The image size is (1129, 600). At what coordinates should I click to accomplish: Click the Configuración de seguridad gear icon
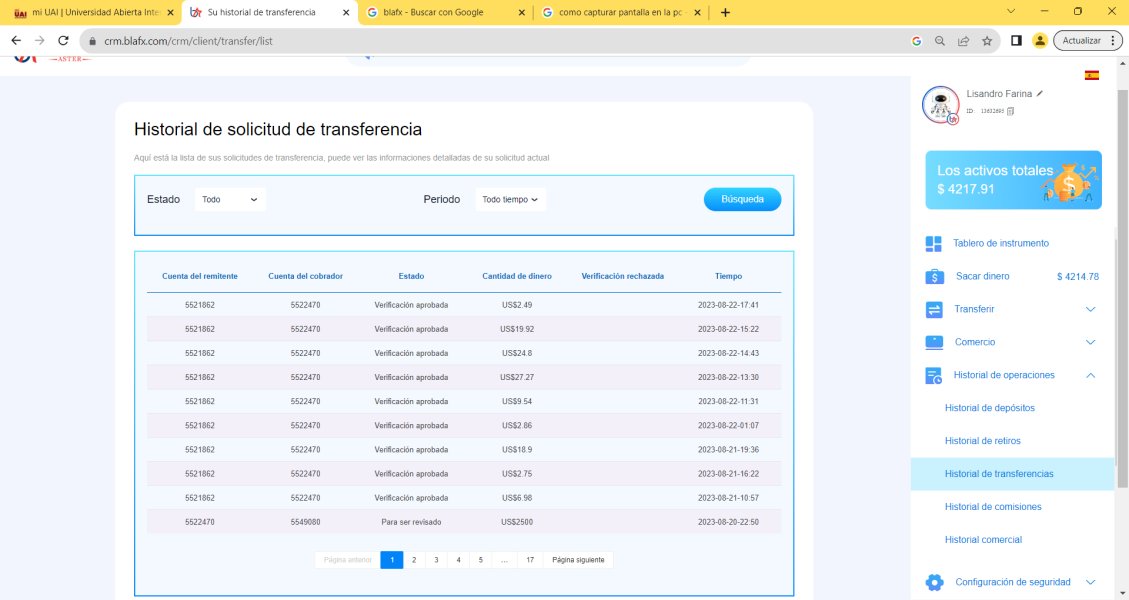pos(934,582)
